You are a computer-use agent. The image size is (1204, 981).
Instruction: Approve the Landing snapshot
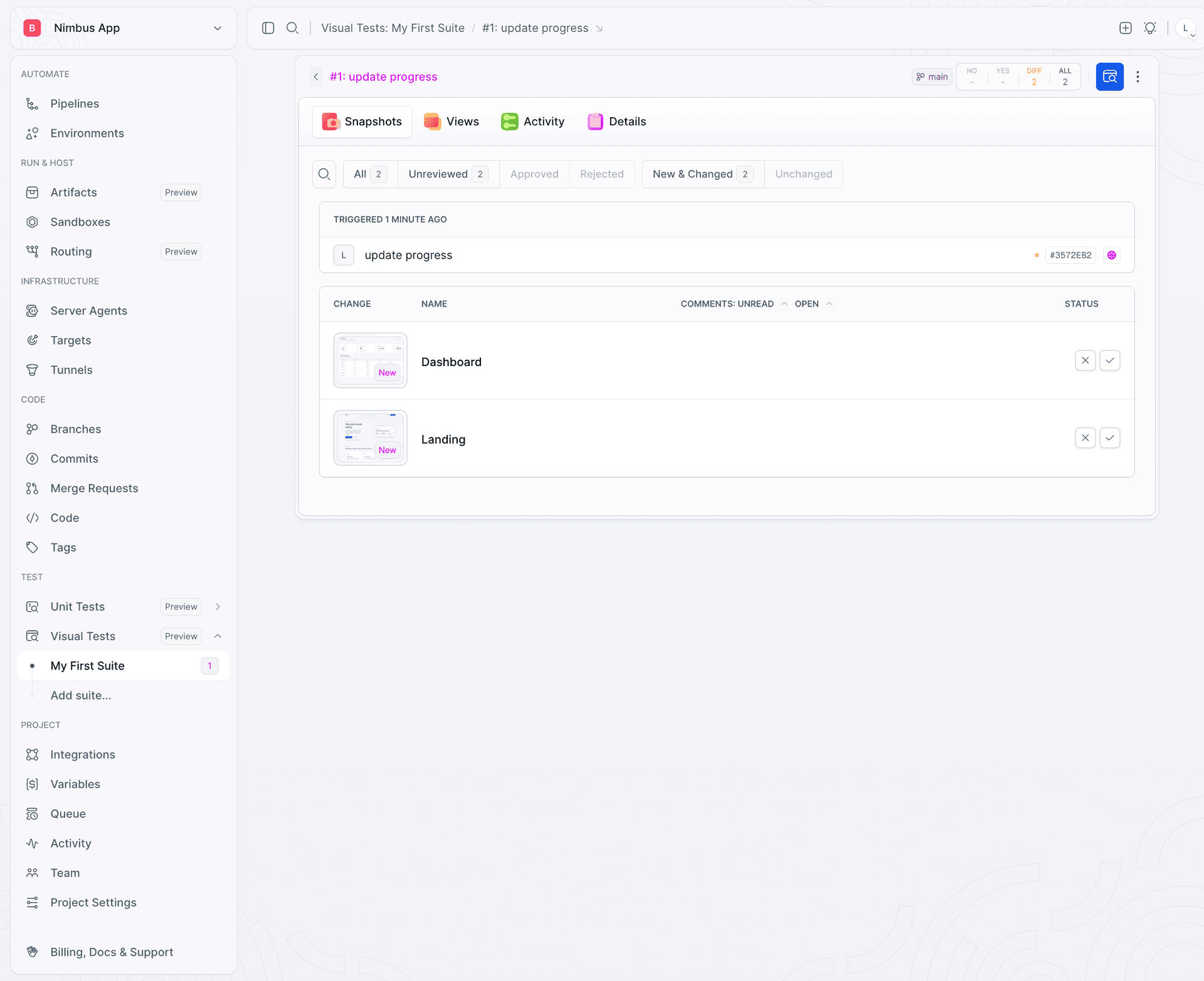[1110, 438]
